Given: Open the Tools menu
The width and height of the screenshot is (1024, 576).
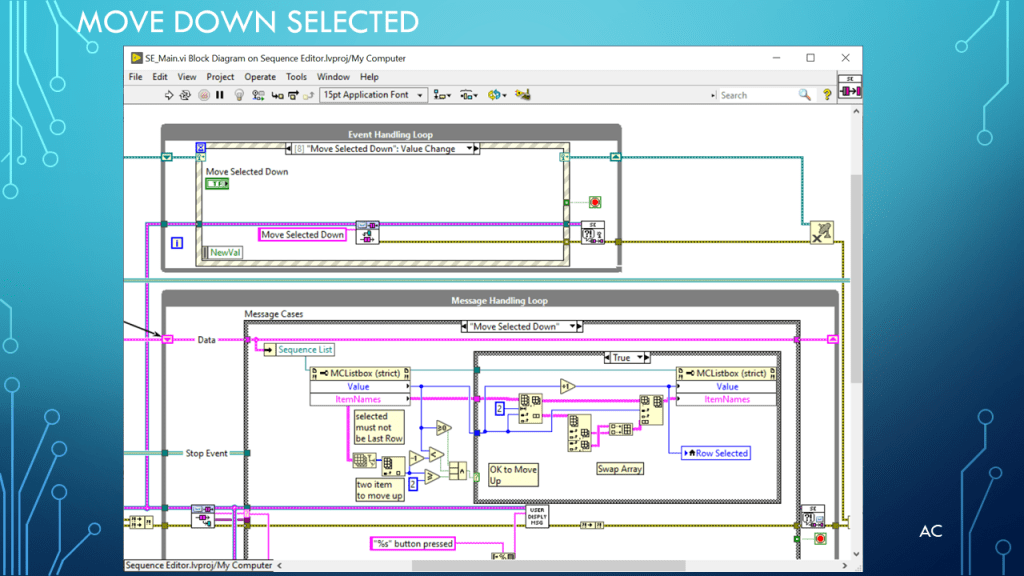Looking at the screenshot, I should pos(296,77).
